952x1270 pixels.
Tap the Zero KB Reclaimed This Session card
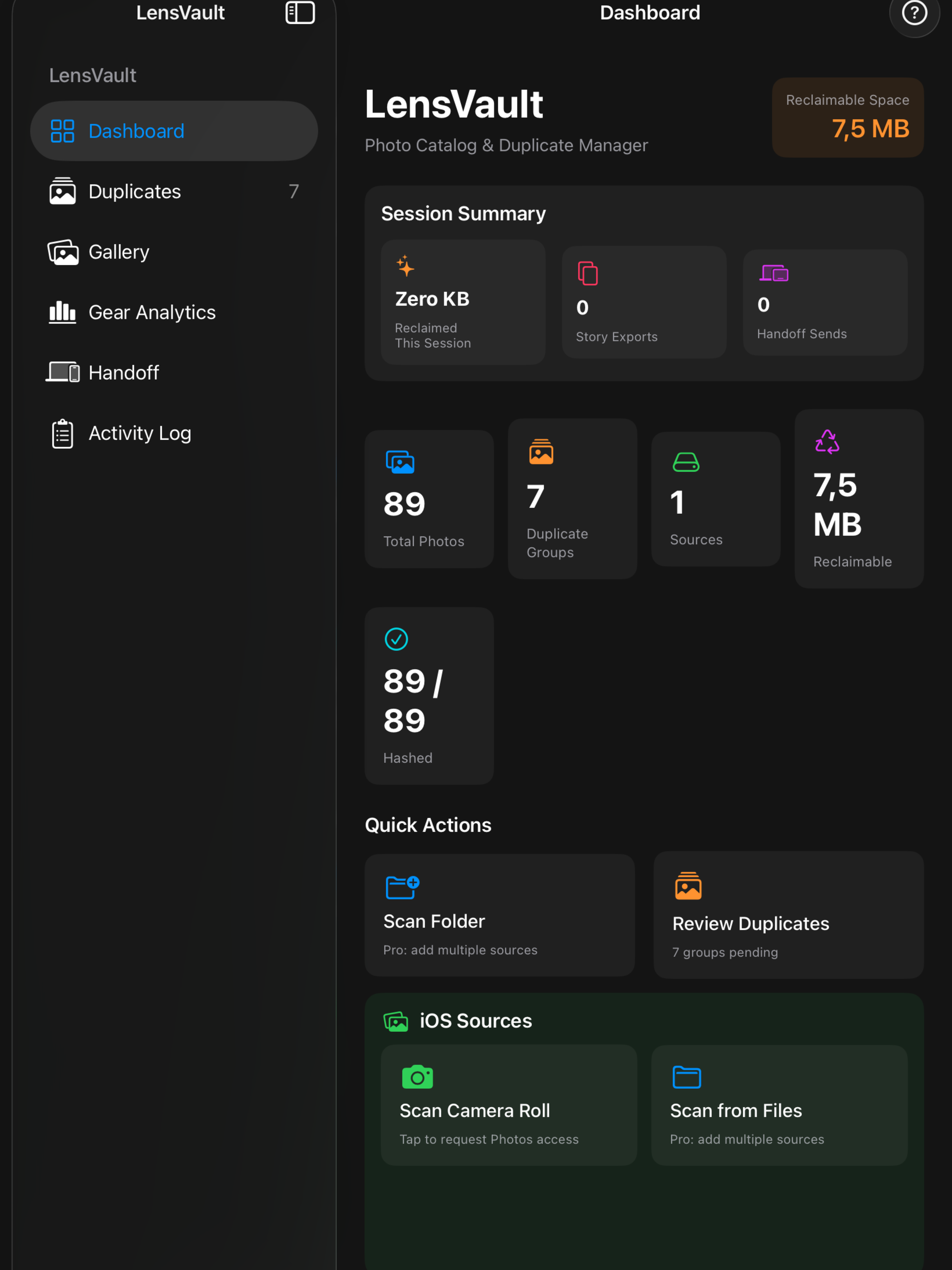tap(463, 302)
